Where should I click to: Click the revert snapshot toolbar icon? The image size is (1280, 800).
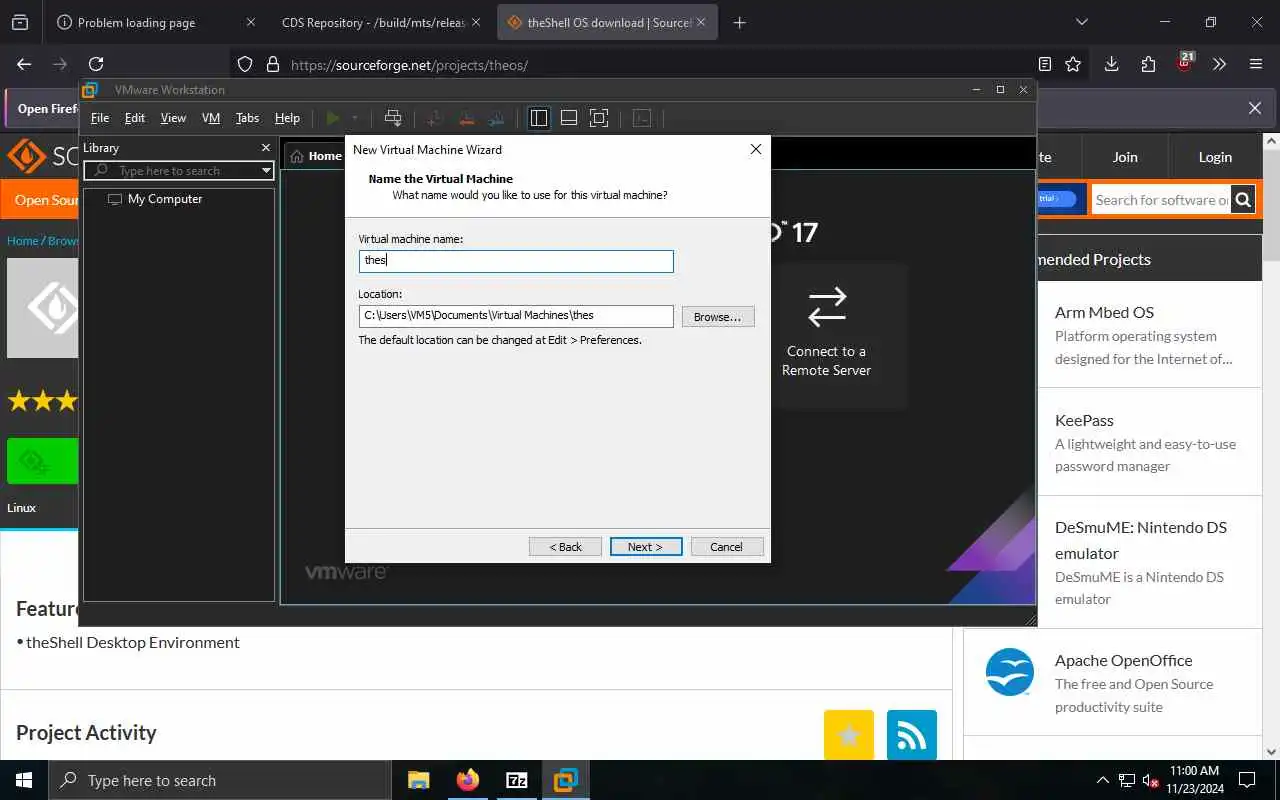coord(466,118)
